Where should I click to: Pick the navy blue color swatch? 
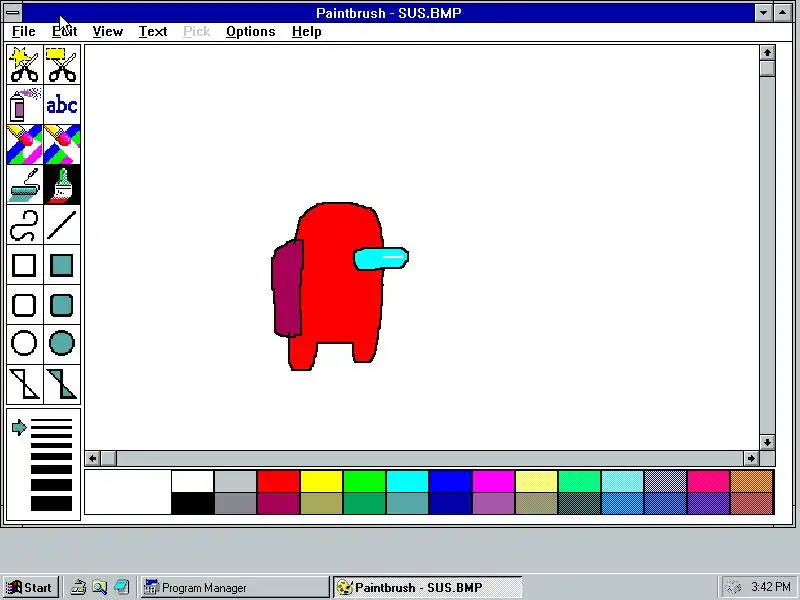(x=451, y=504)
